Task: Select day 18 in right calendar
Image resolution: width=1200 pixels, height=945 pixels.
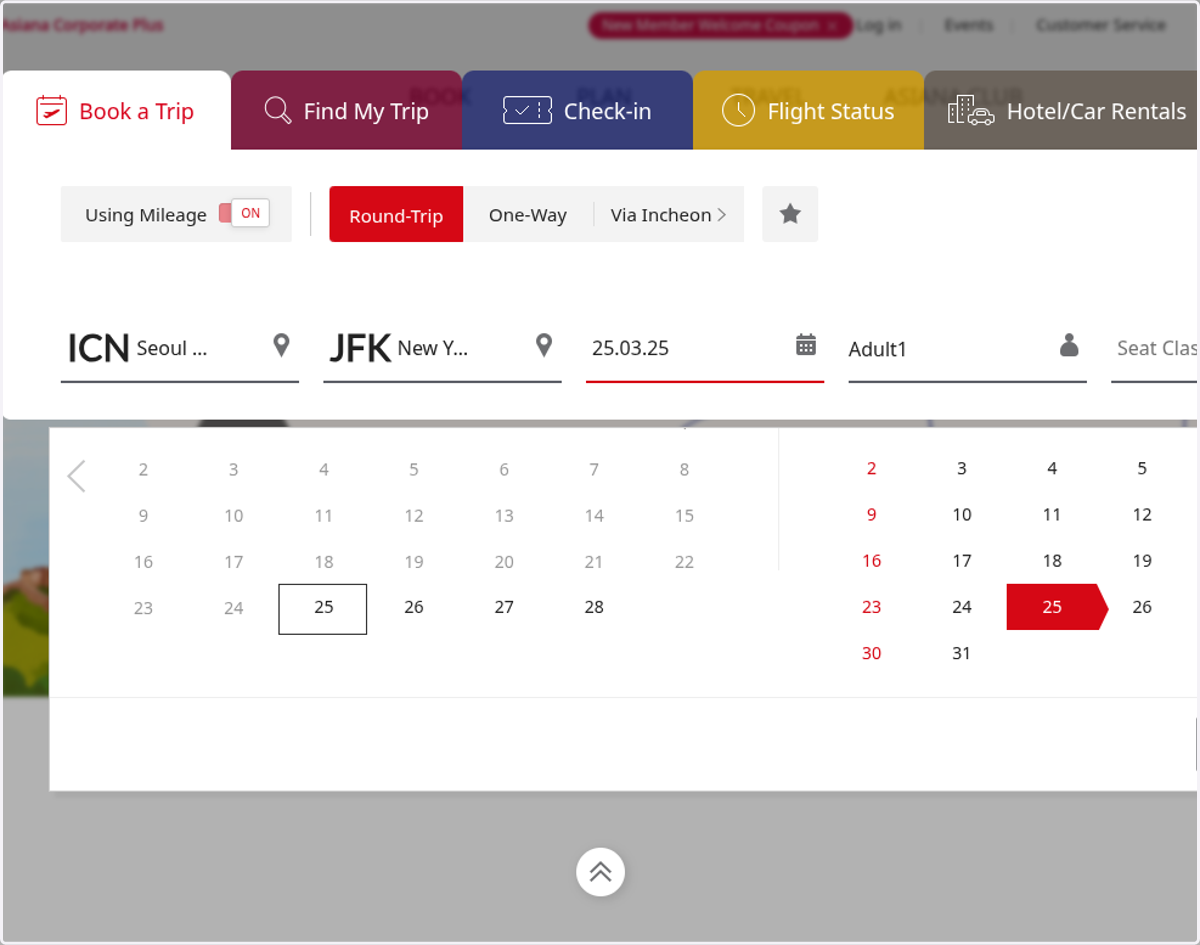Action: click(x=1052, y=561)
